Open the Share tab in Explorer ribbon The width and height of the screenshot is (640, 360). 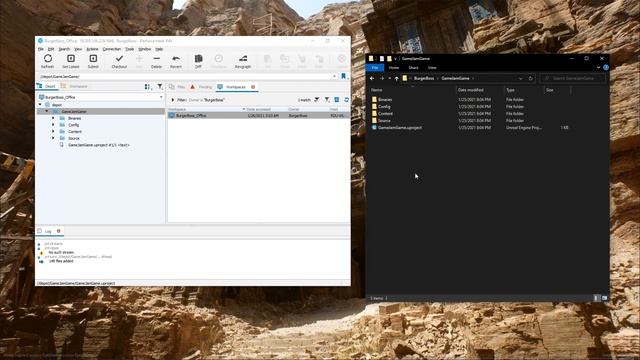(413, 67)
